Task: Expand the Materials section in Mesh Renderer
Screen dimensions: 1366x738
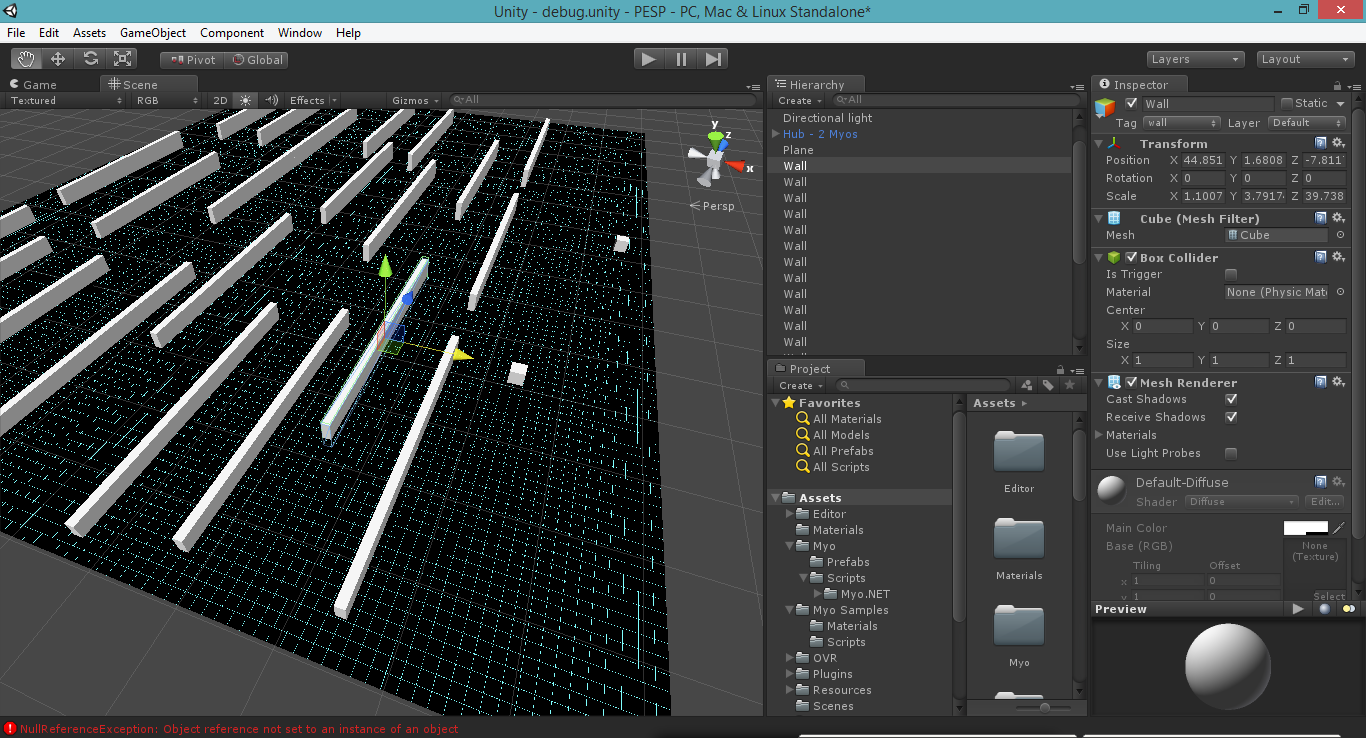Action: (x=1100, y=435)
